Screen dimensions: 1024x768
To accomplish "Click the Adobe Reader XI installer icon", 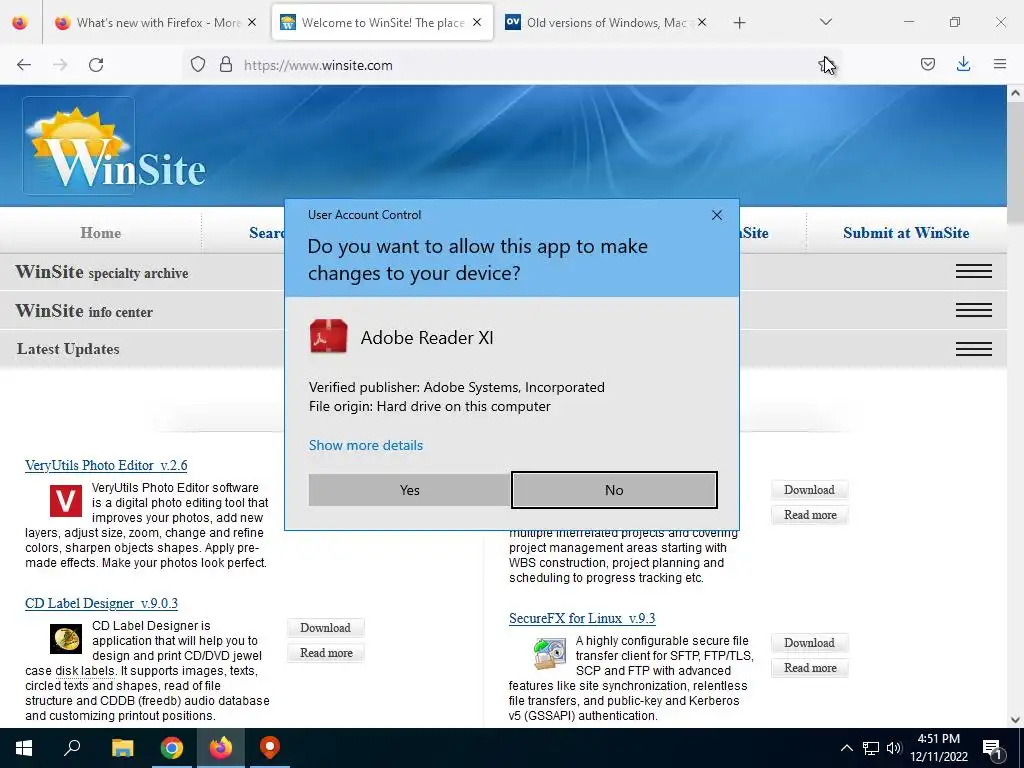I will pyautogui.click(x=328, y=337).
